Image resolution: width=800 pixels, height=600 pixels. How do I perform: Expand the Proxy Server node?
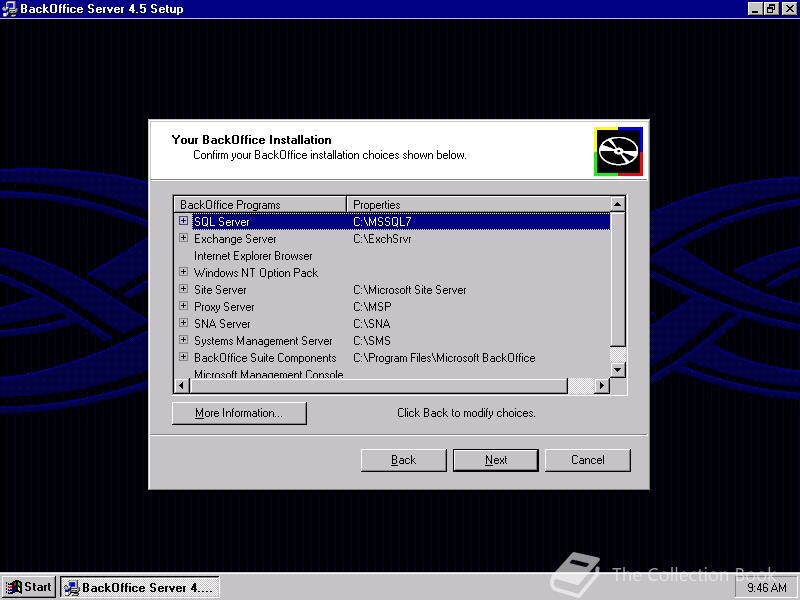point(183,306)
